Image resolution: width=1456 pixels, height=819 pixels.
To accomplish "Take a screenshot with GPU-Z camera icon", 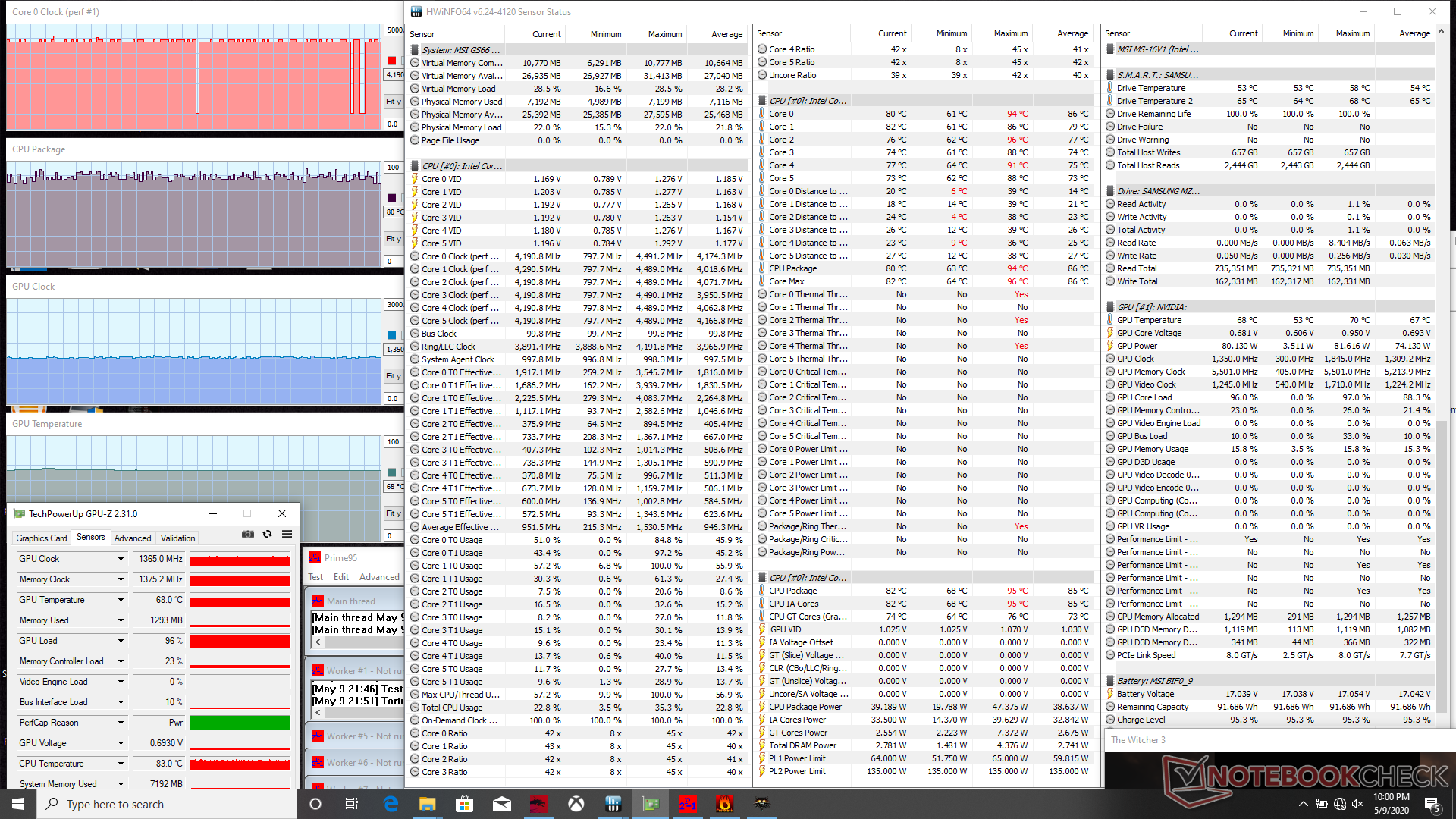I will click(x=247, y=534).
